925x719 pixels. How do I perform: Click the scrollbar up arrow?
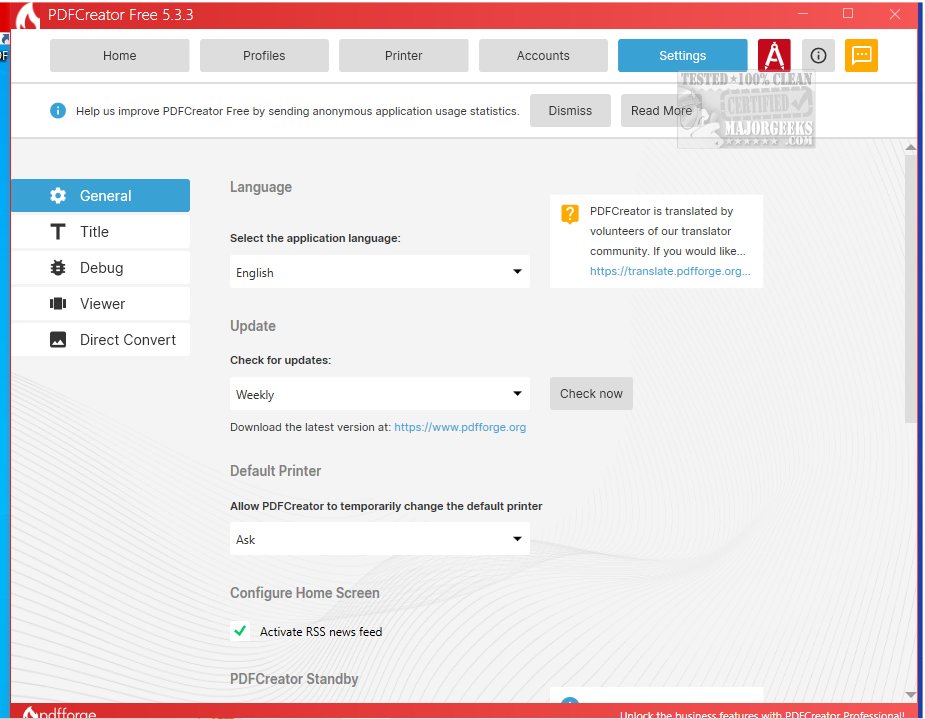click(911, 147)
